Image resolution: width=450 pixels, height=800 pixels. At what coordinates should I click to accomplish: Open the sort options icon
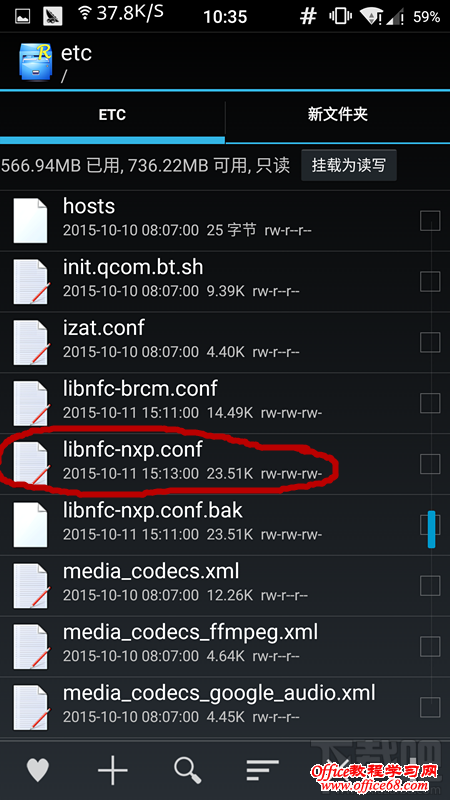262,770
